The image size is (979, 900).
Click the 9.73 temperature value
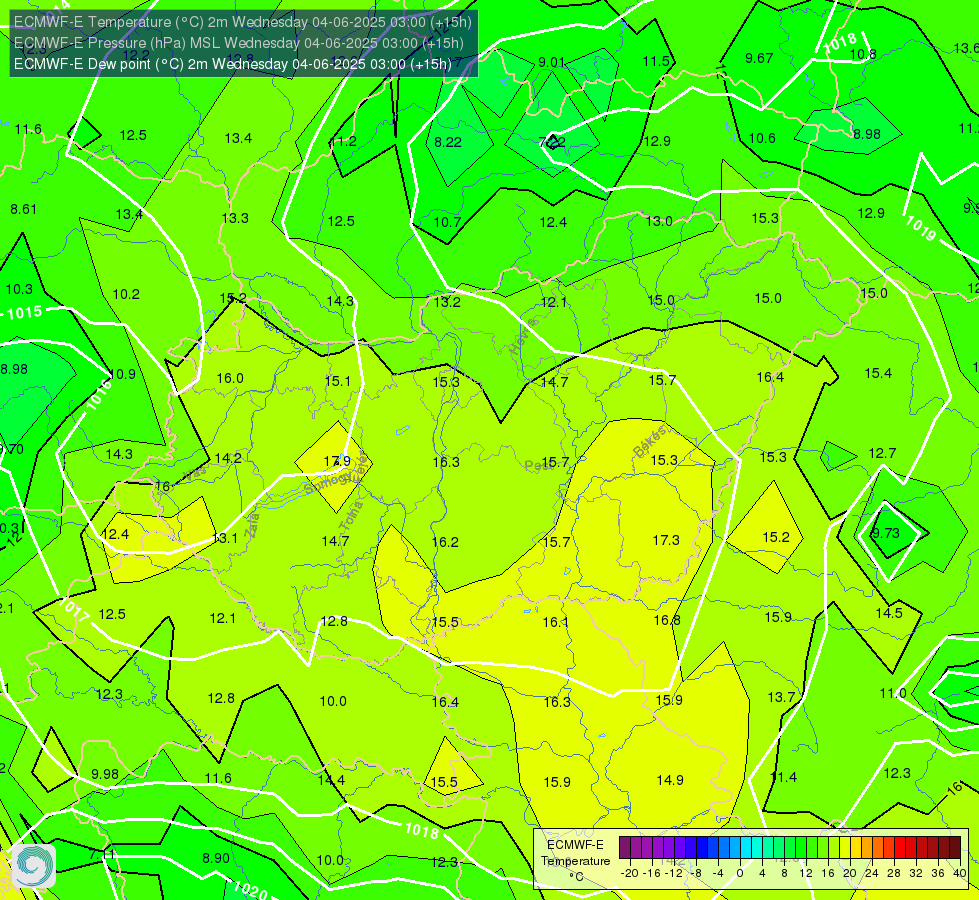click(x=885, y=533)
